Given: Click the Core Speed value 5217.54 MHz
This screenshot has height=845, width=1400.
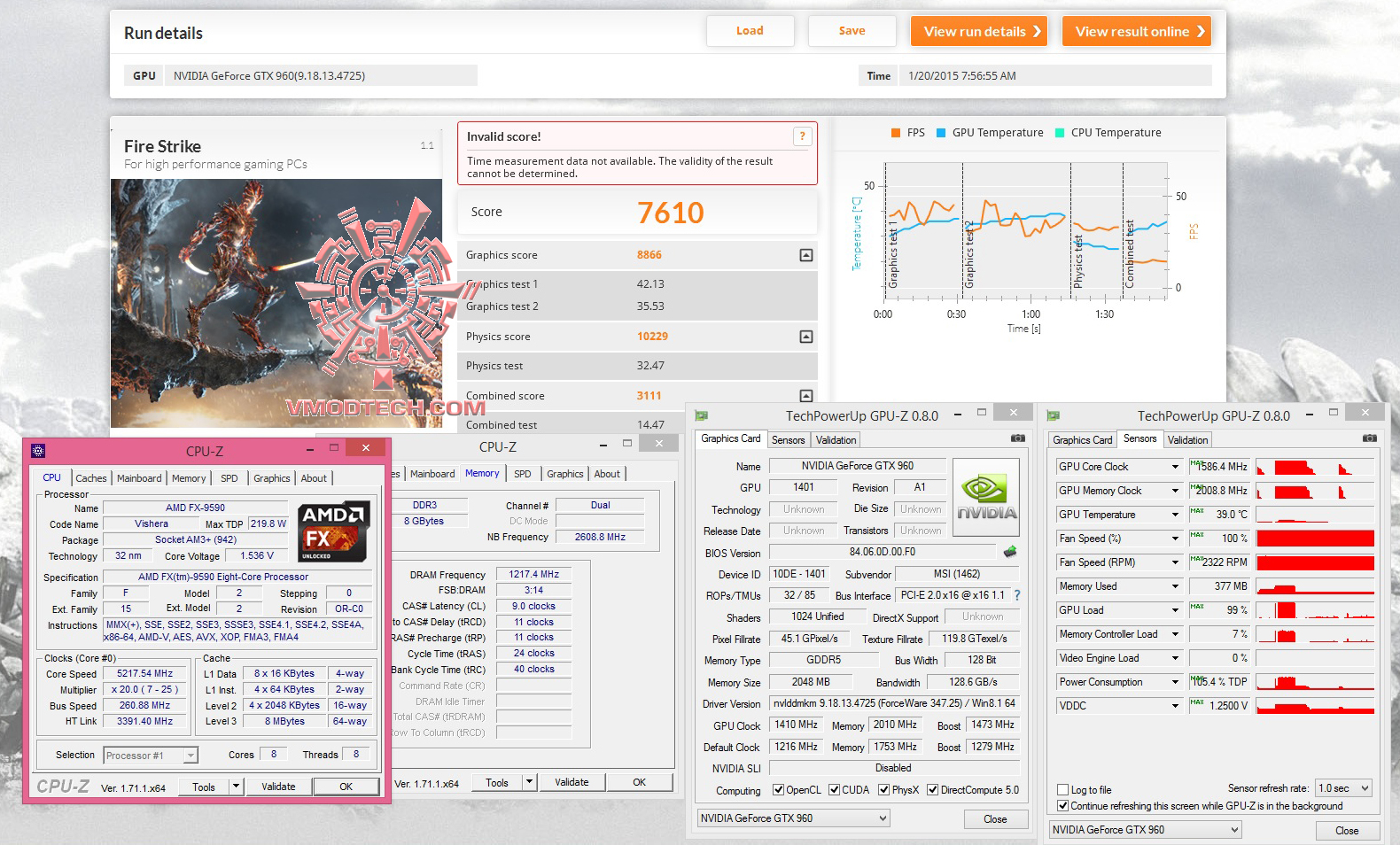Looking at the screenshot, I should (145, 674).
